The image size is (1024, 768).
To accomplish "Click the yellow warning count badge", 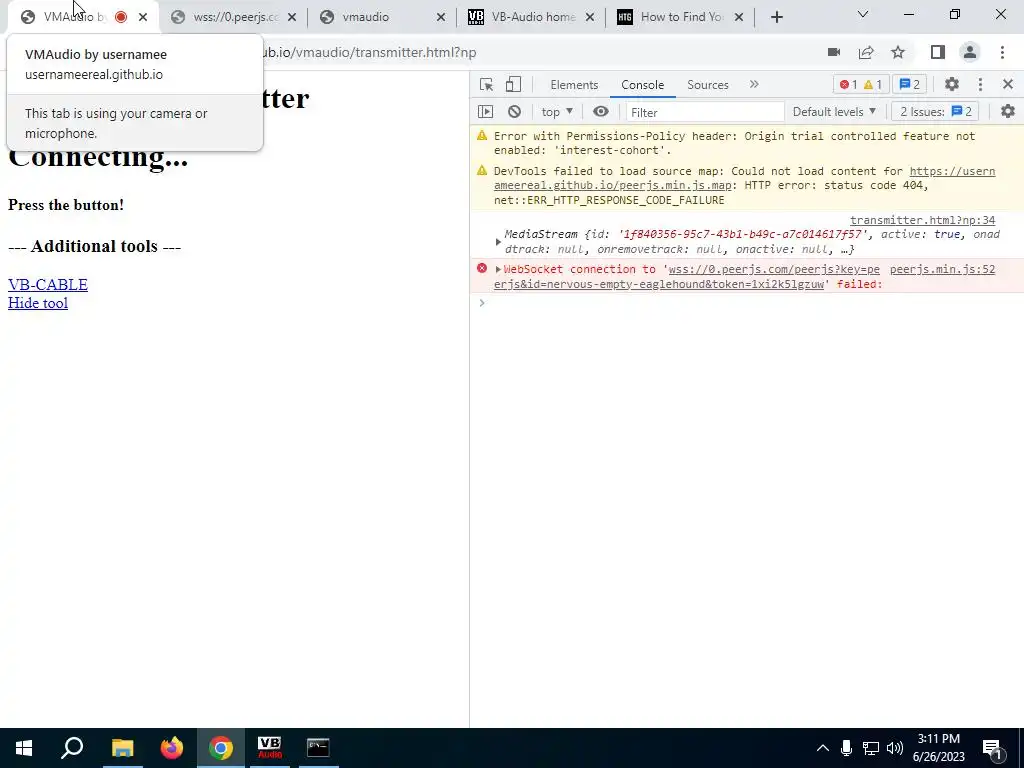I will tap(872, 84).
